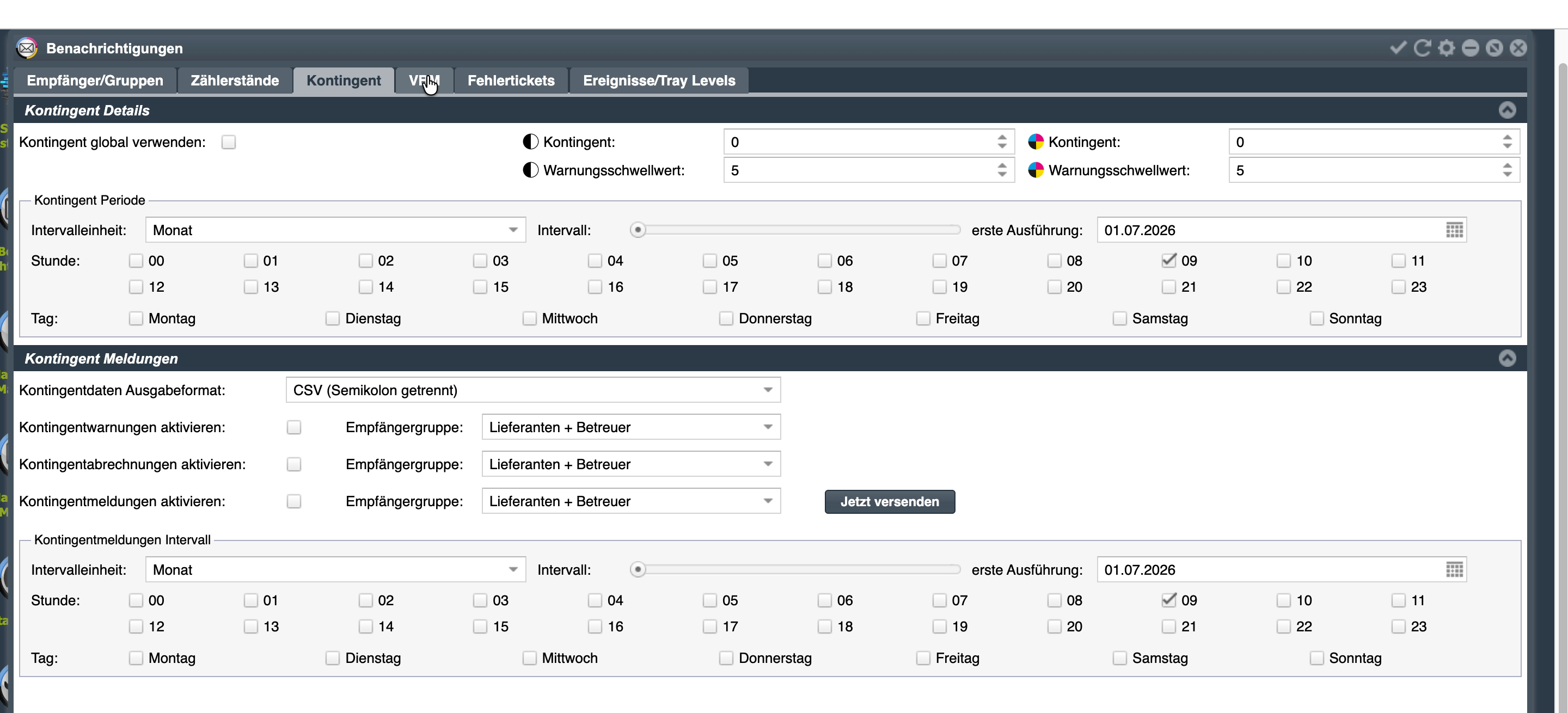Increase the color Kontingent spinner value
Screen dimensions: 1568x713
(1506, 138)
